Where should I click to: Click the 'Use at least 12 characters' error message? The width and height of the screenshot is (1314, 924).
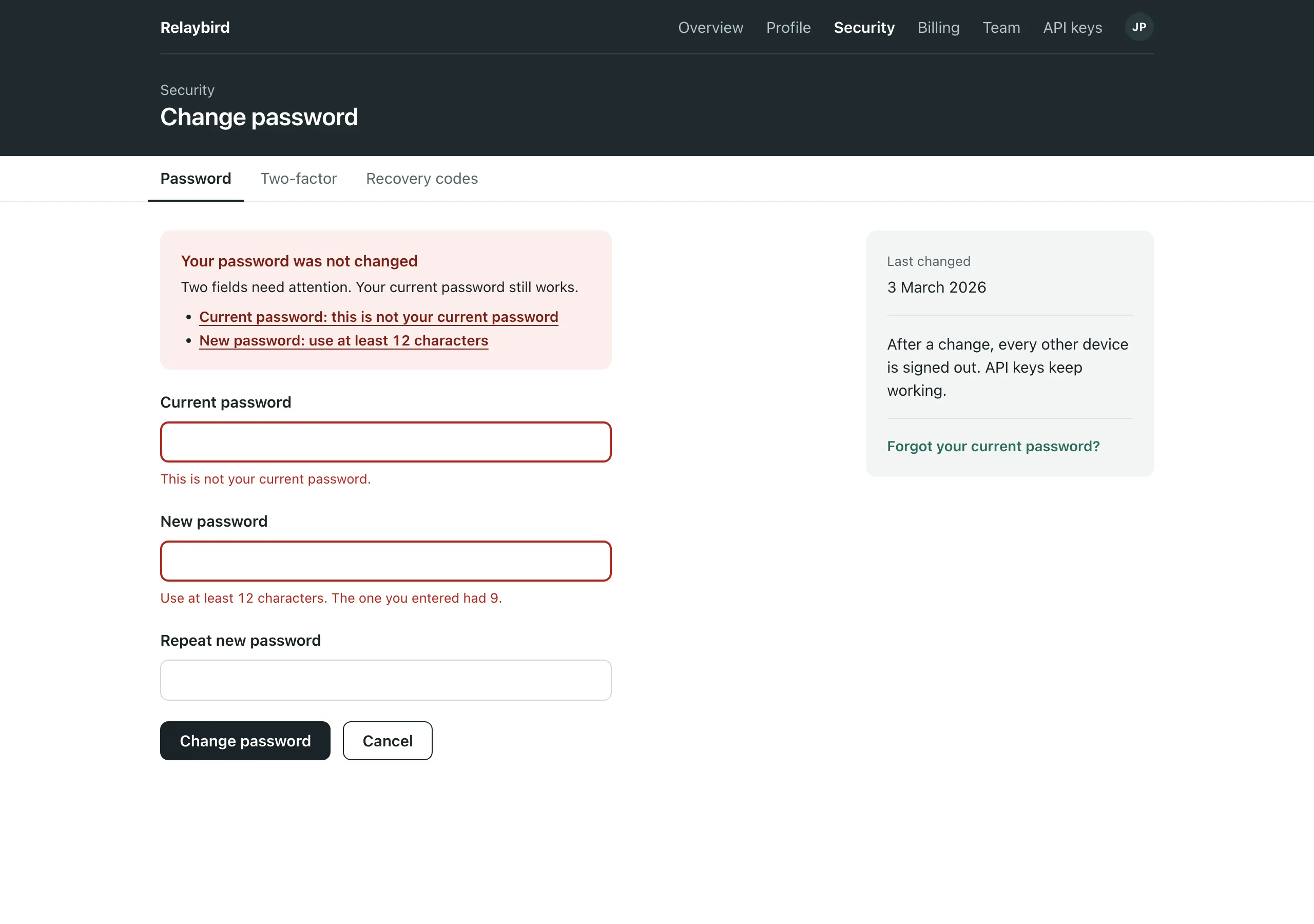[331, 598]
